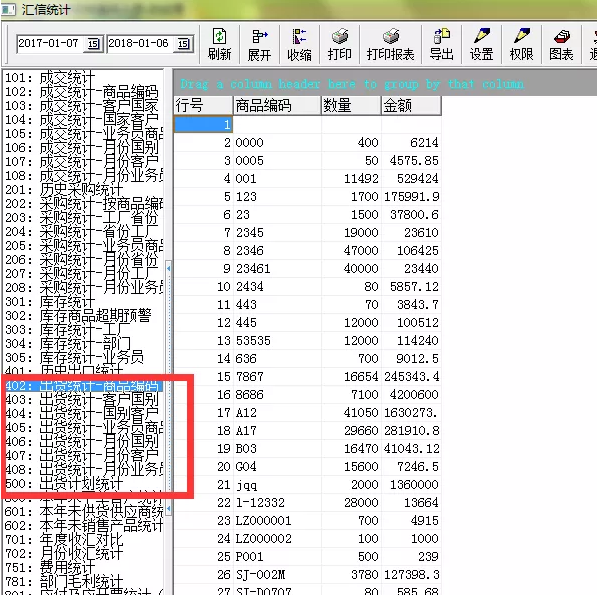Viewport: 598px width, 597px height.
Task: Click product code cell LZ000001
Action: pyautogui.click(x=277, y=521)
